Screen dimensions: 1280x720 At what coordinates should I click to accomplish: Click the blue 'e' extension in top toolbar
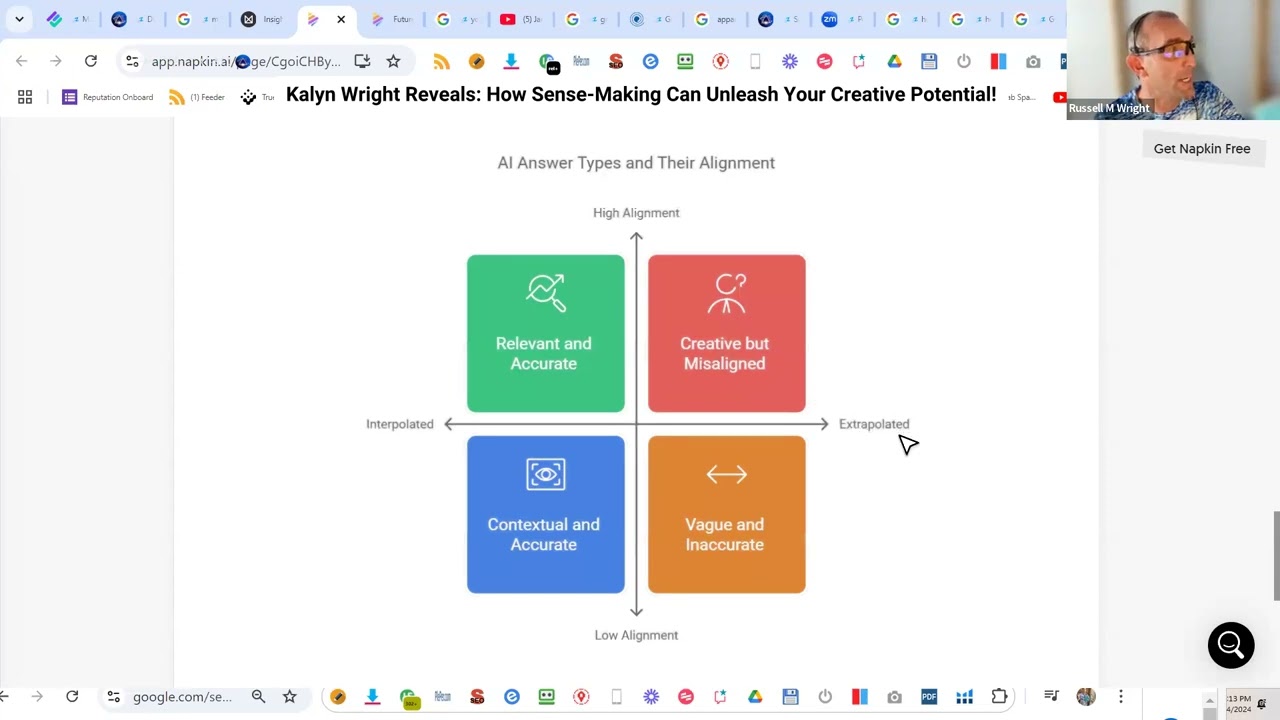click(650, 62)
